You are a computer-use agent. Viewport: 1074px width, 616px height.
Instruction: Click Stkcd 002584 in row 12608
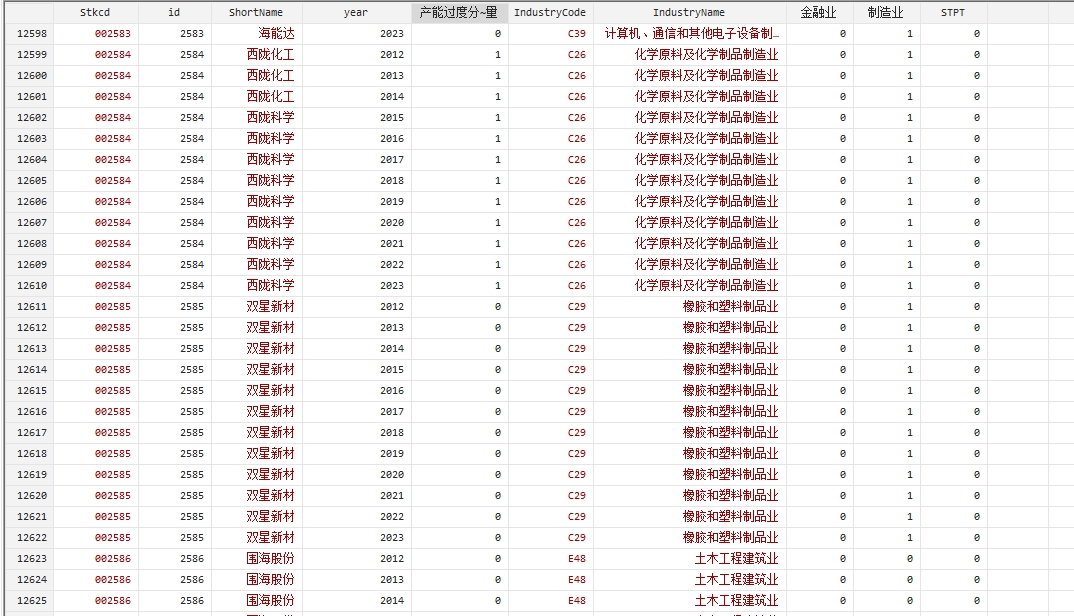[112, 244]
